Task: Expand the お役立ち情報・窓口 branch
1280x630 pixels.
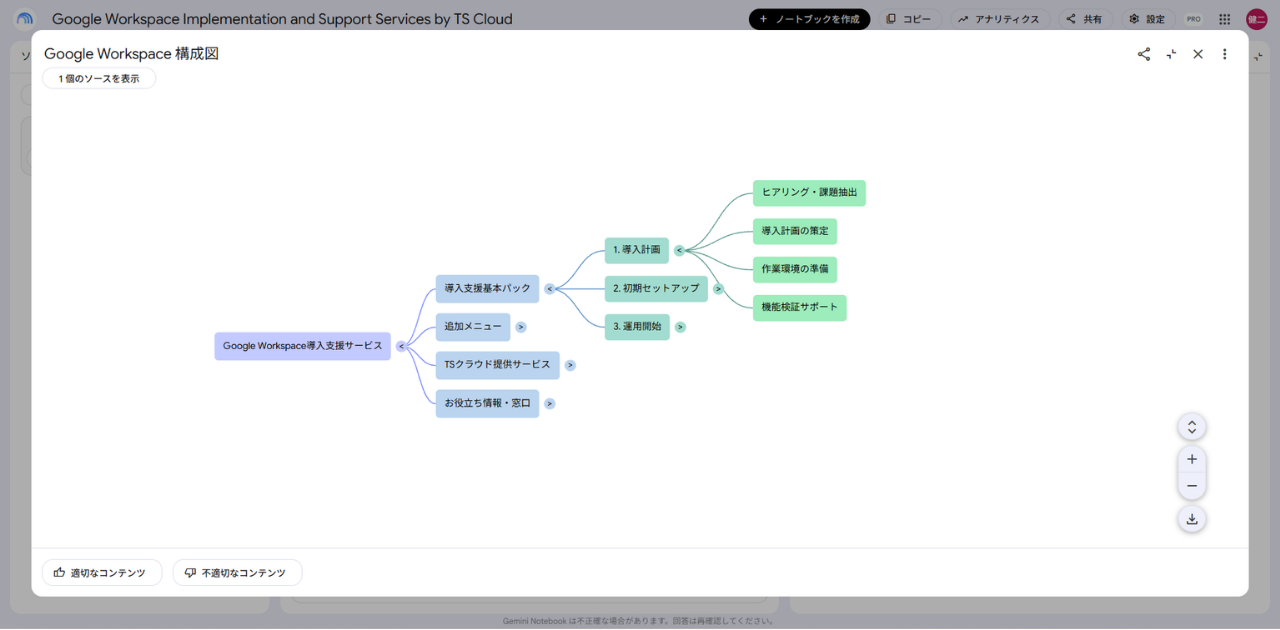Action: 550,404
